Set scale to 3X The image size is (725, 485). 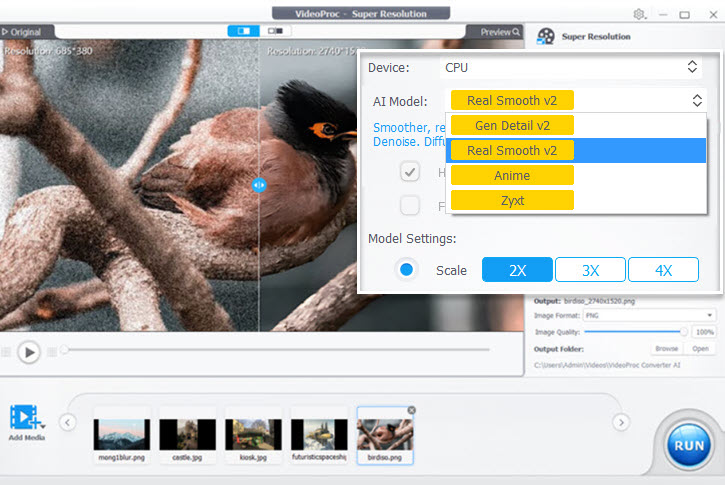coord(590,270)
